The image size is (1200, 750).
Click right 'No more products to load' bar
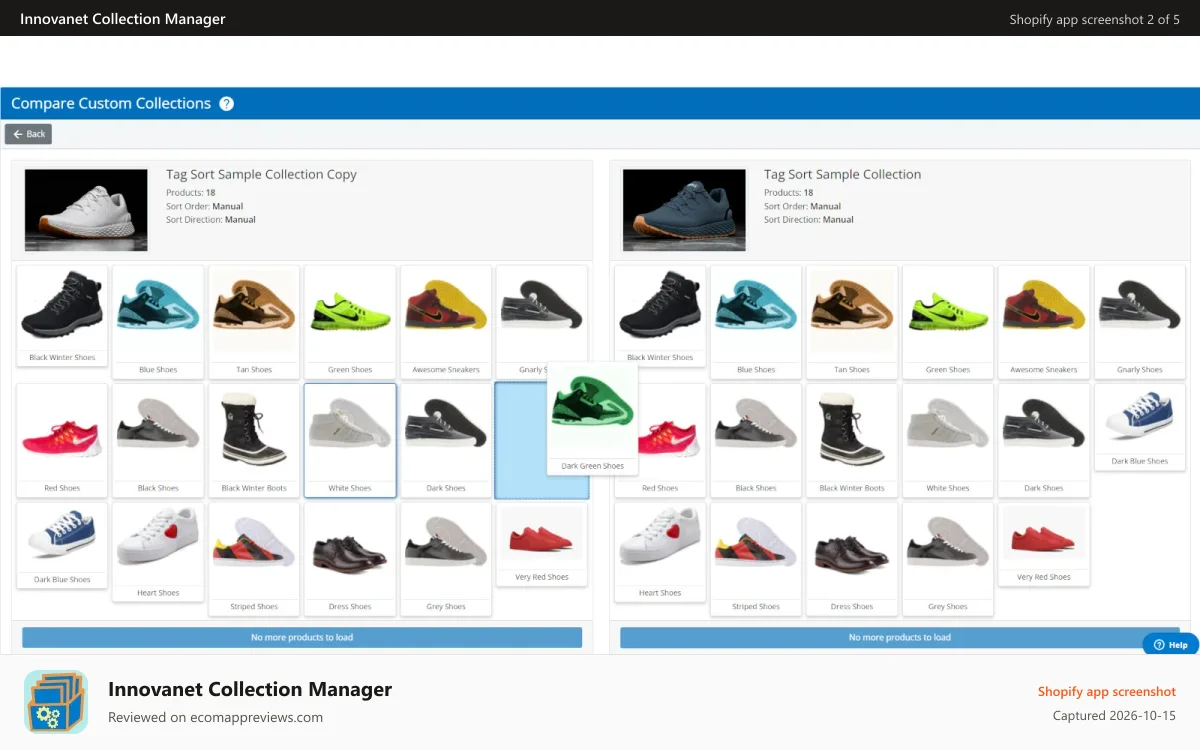(900, 637)
